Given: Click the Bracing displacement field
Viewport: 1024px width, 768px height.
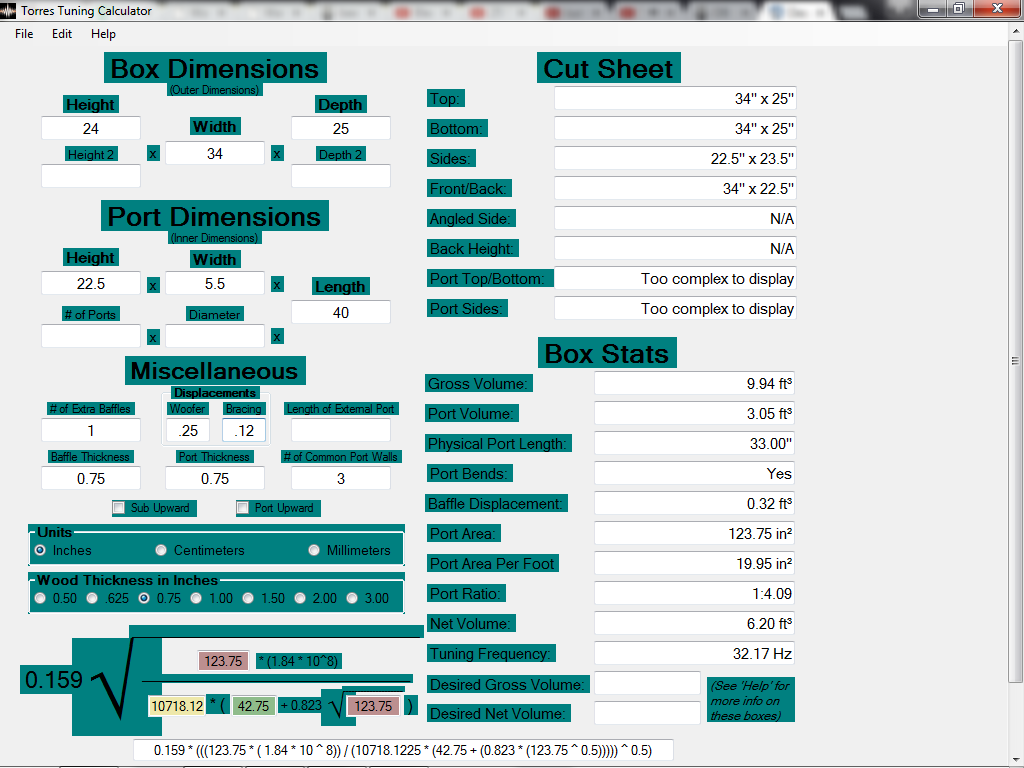Looking at the screenshot, I should [x=244, y=430].
